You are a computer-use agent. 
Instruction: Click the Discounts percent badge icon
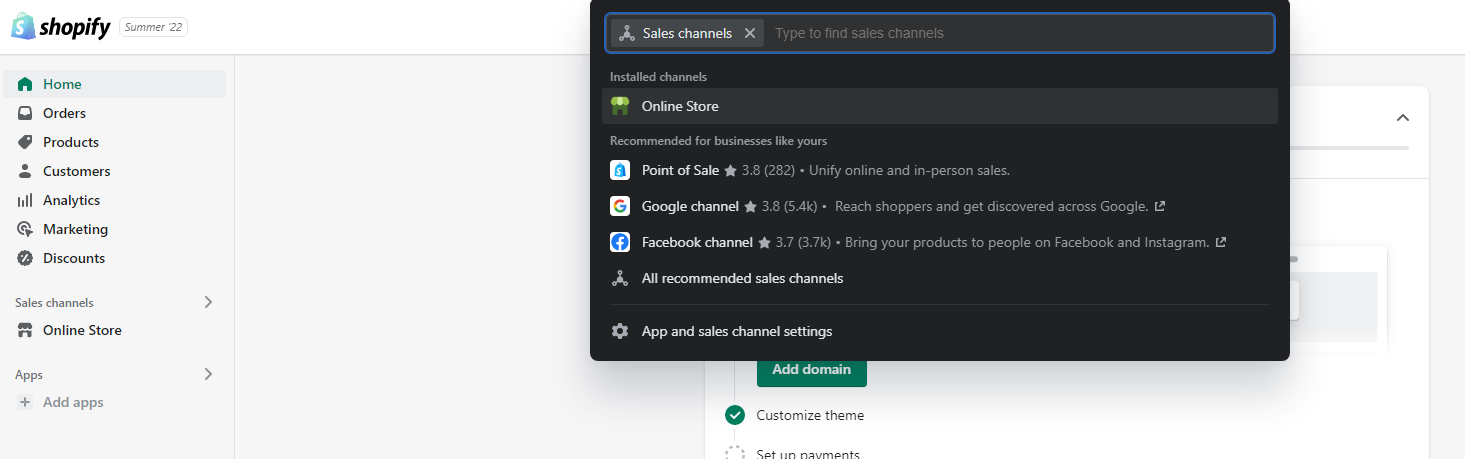tap(25, 258)
